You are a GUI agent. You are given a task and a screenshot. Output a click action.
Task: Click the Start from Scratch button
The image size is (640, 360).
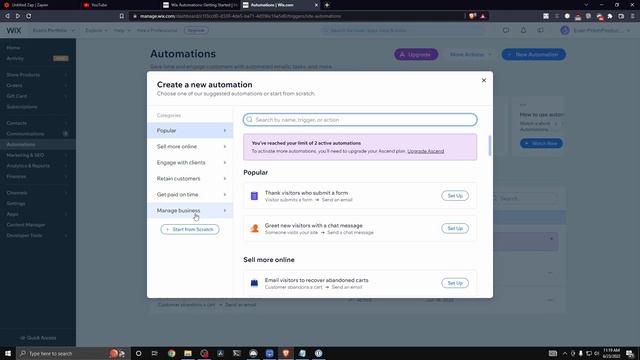click(190, 229)
